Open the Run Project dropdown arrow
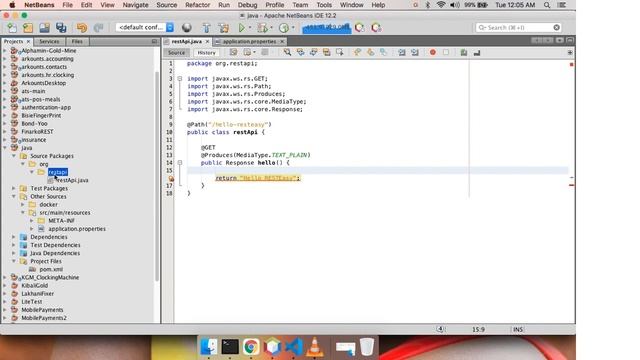This screenshot has height=360, width=640. [250, 28]
